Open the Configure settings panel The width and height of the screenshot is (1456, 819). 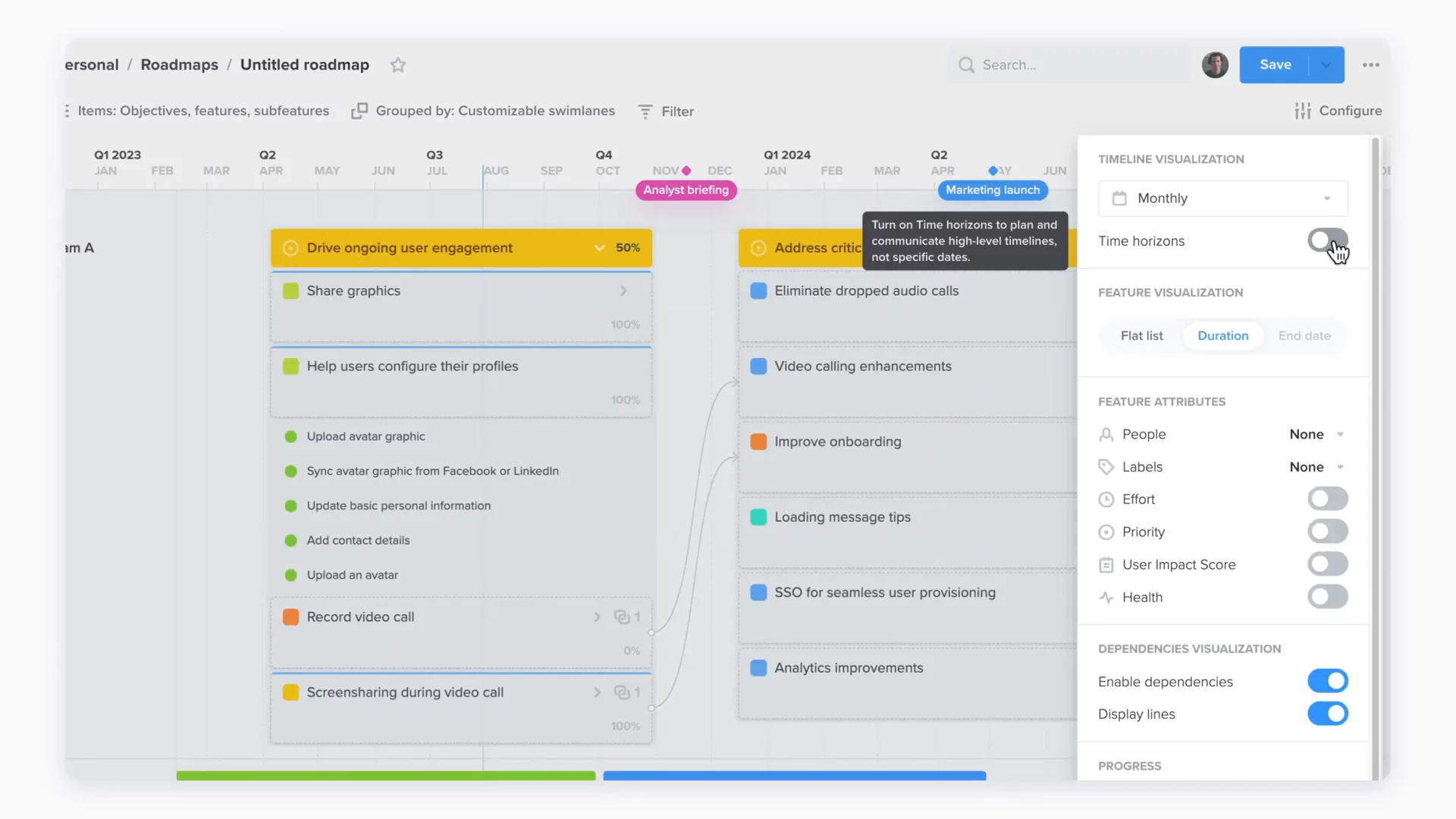[x=1338, y=111]
